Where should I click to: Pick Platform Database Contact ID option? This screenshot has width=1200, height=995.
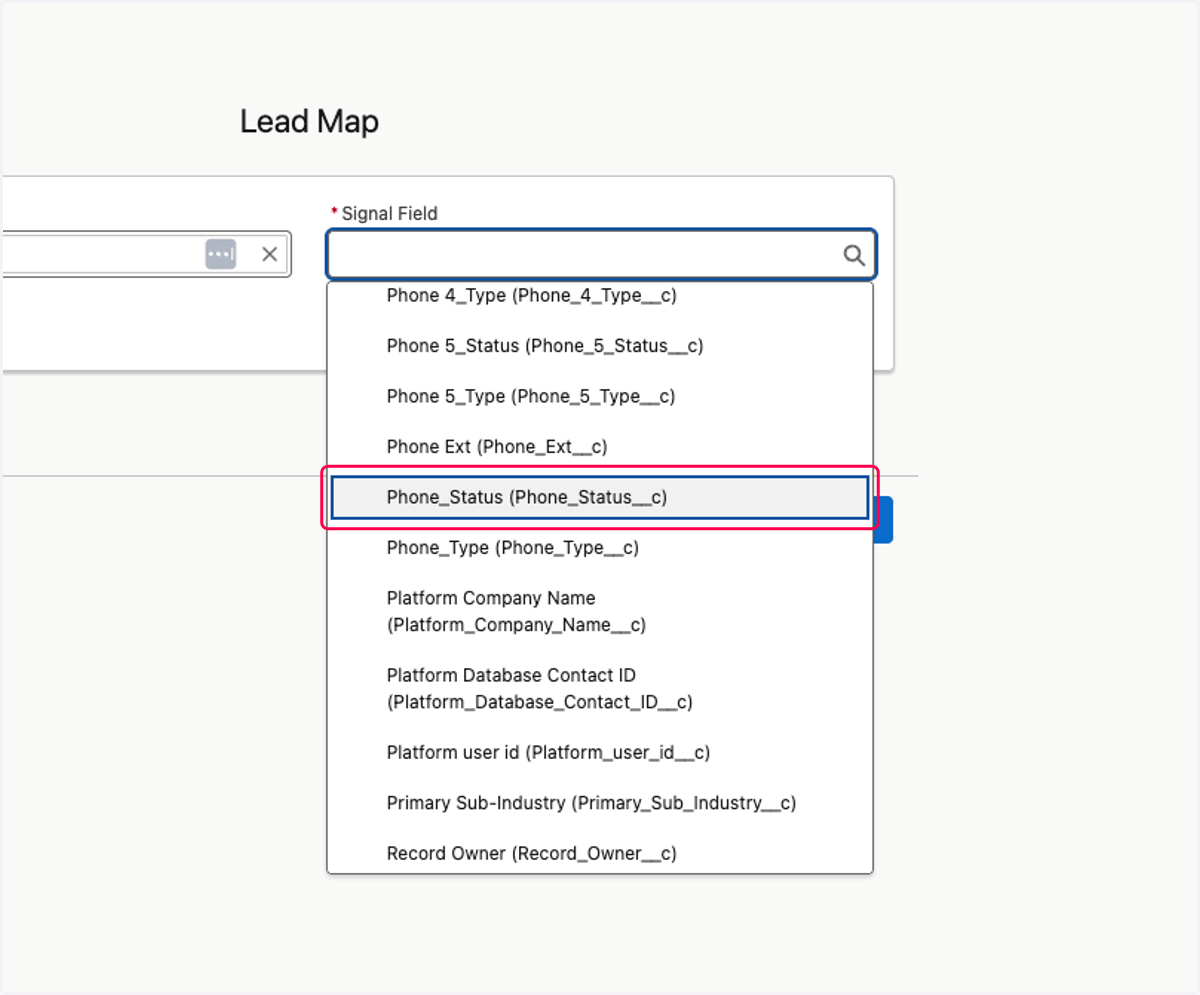tap(600, 688)
